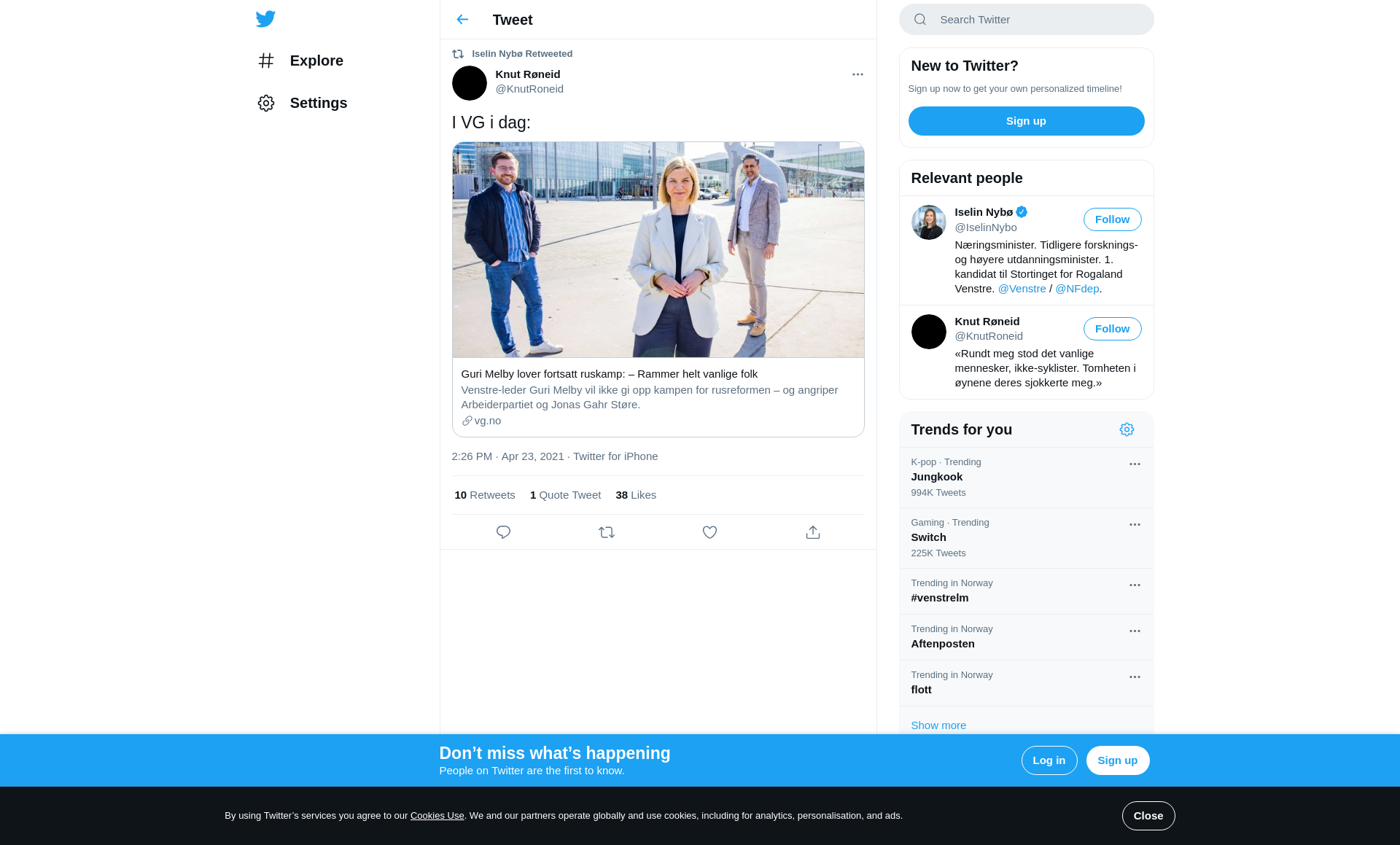This screenshot has height=845, width=1400.
Task: View 38 Likes list
Action: [636, 495]
